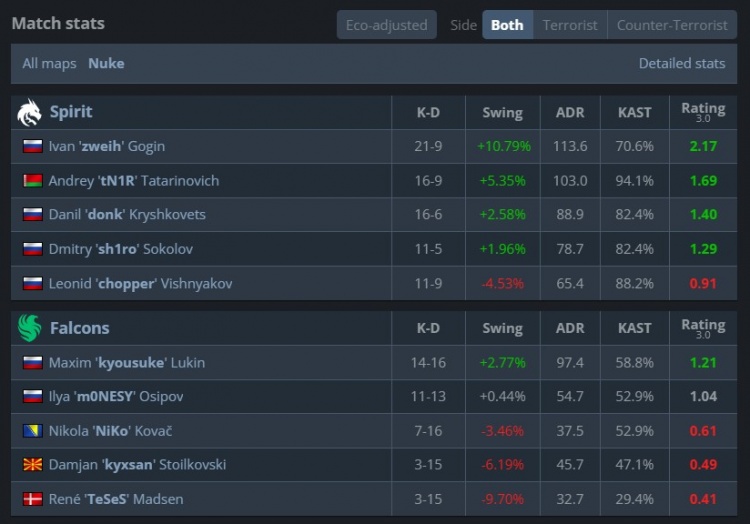Click the North Macedonia flag beside kyxsan

point(32,465)
